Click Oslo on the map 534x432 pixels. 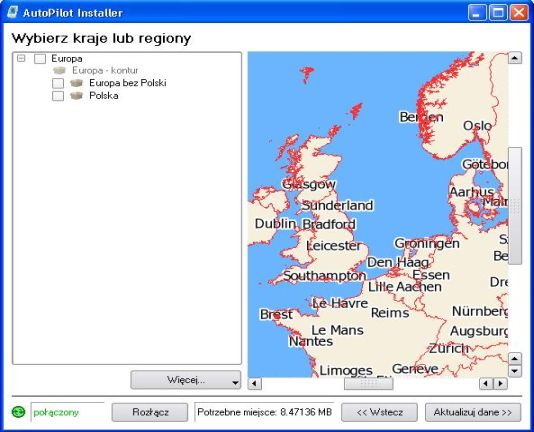point(477,126)
